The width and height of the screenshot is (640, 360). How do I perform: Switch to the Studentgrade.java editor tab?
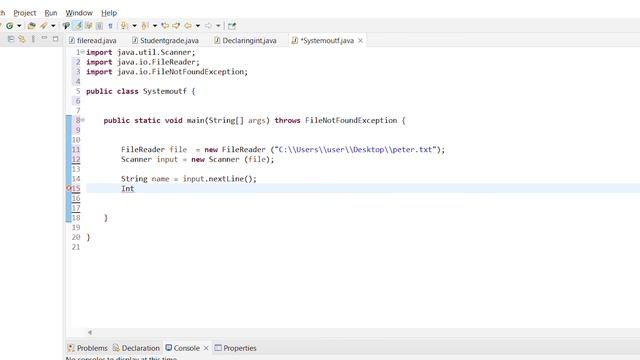(x=165, y=40)
